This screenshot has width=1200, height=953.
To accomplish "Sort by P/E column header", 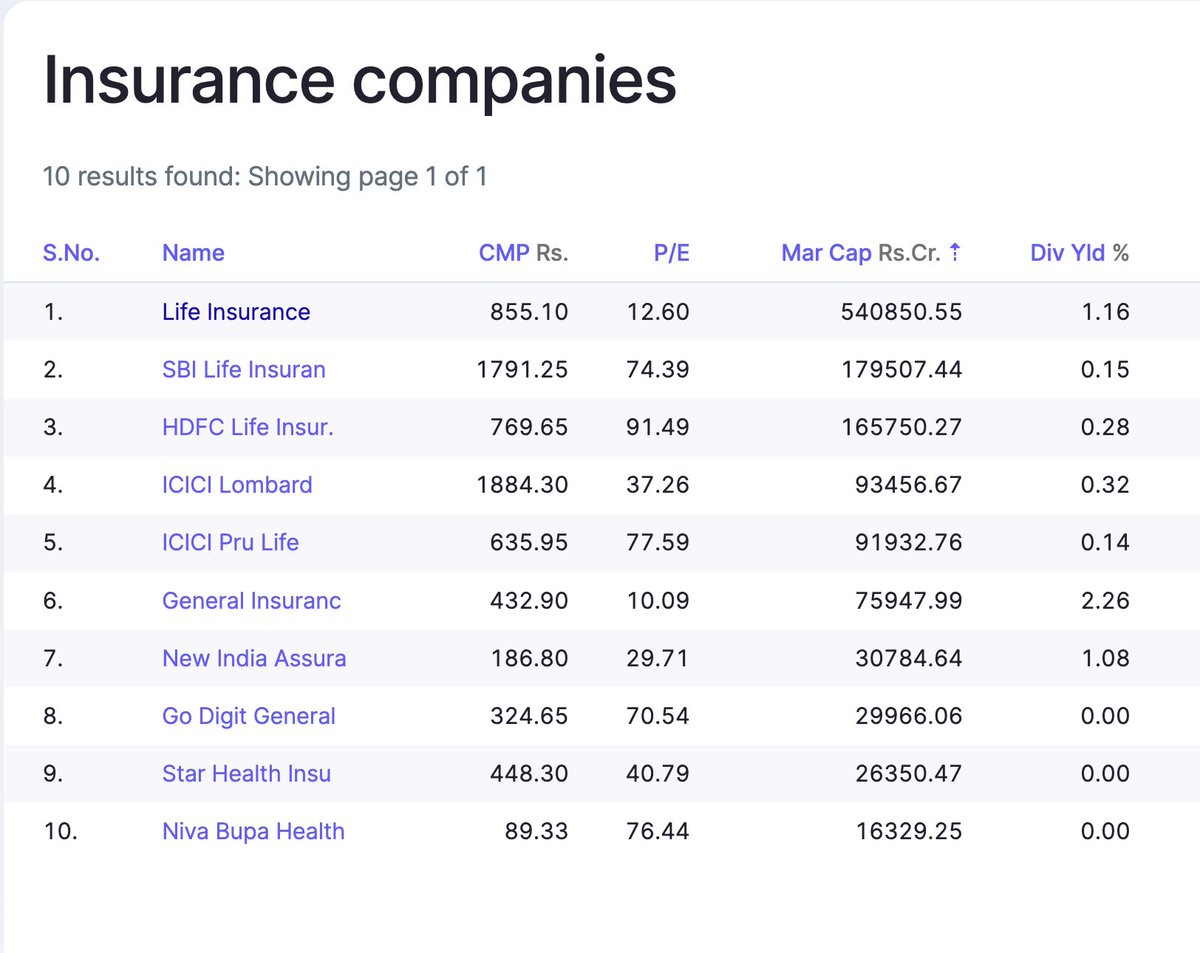I will click(671, 253).
